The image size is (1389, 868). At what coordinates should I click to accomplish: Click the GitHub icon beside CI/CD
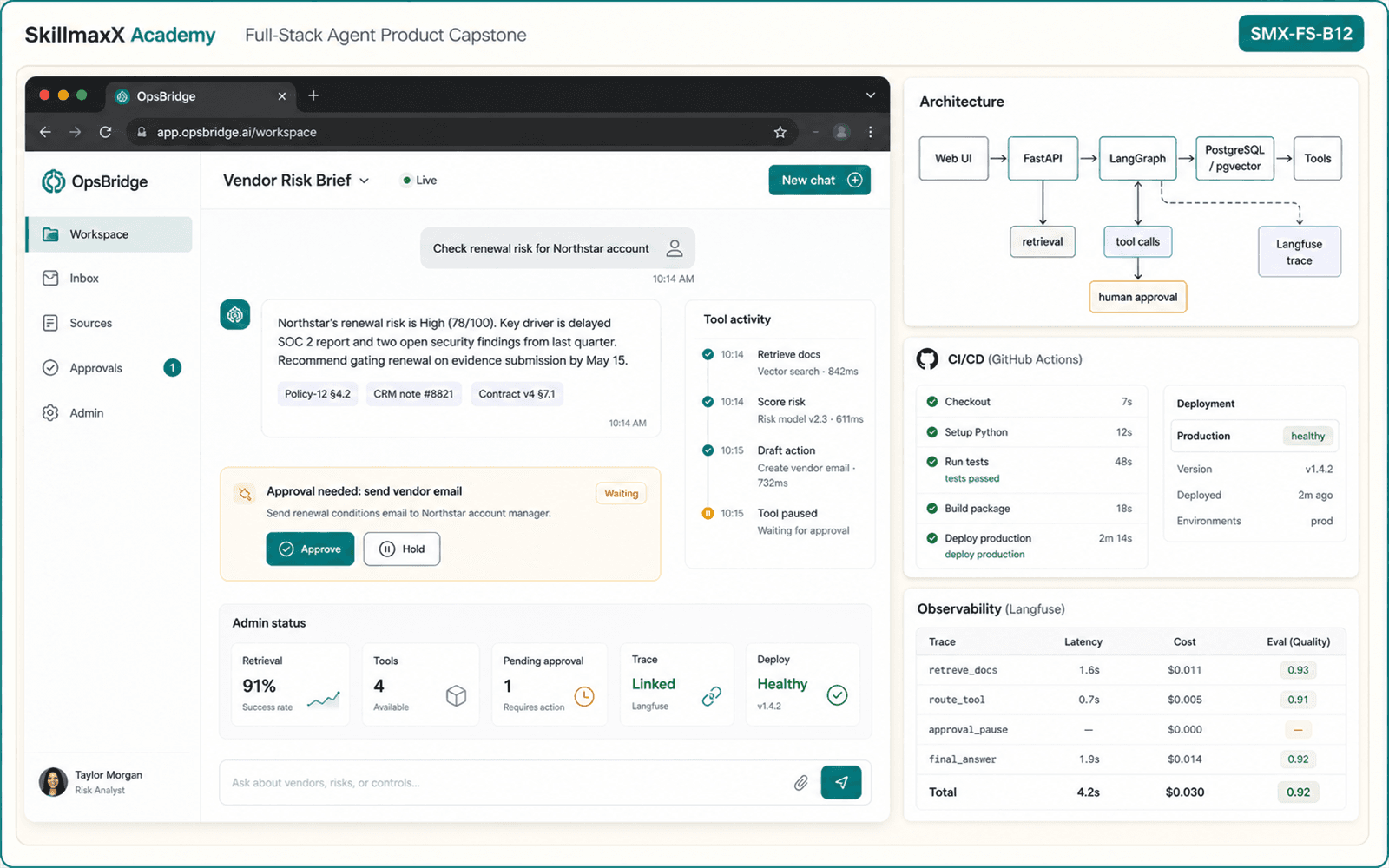(x=927, y=359)
